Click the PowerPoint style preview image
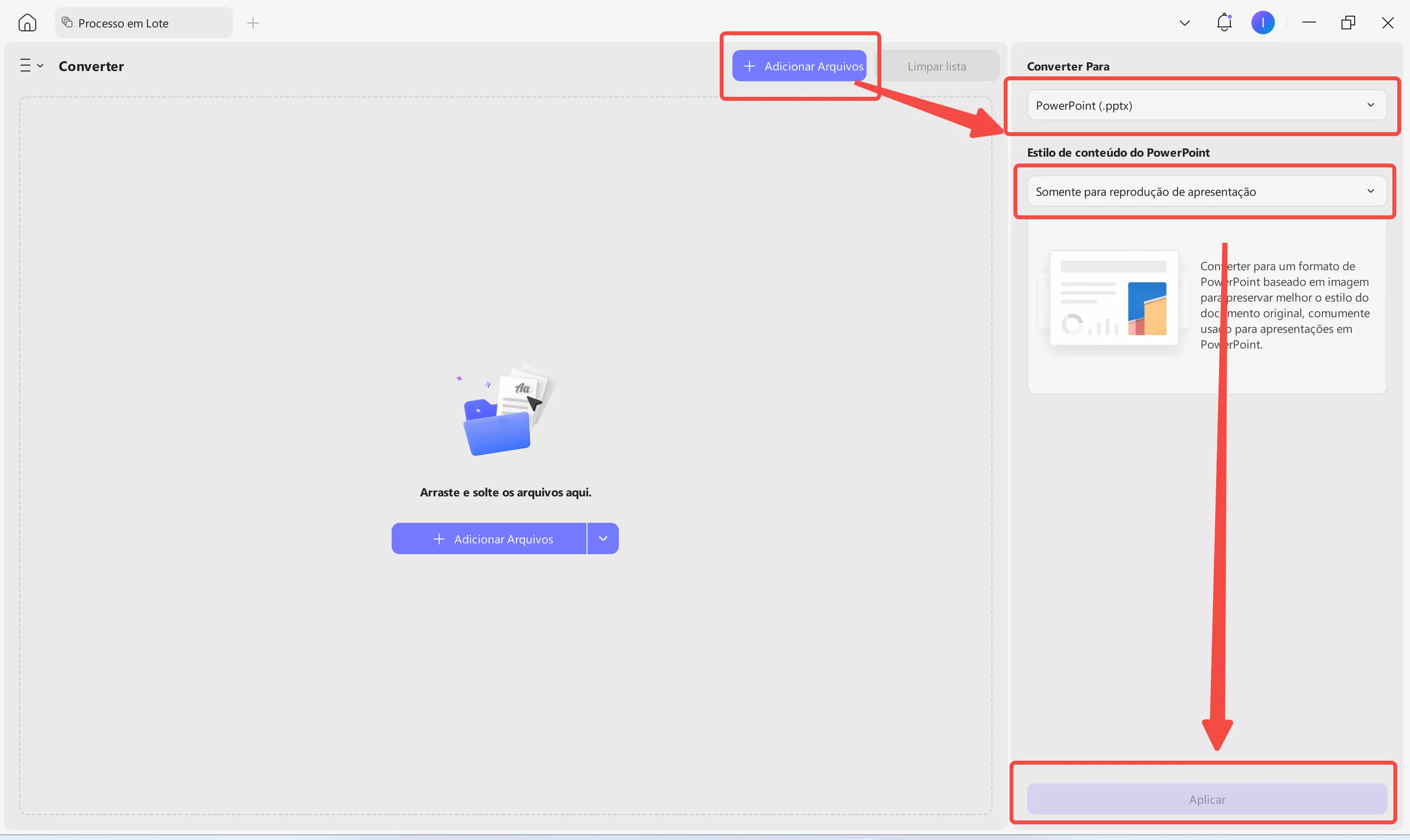Screen dimensions: 1410x840 (1113, 298)
